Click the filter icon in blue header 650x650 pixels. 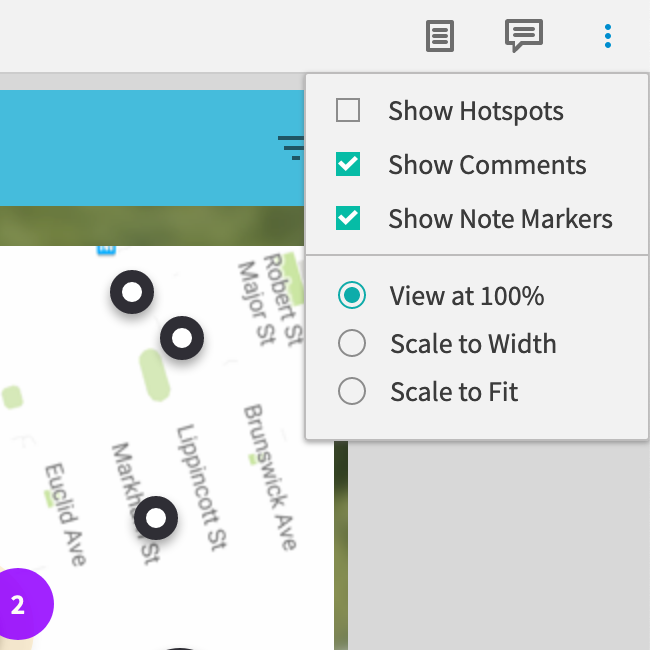[x=292, y=147]
